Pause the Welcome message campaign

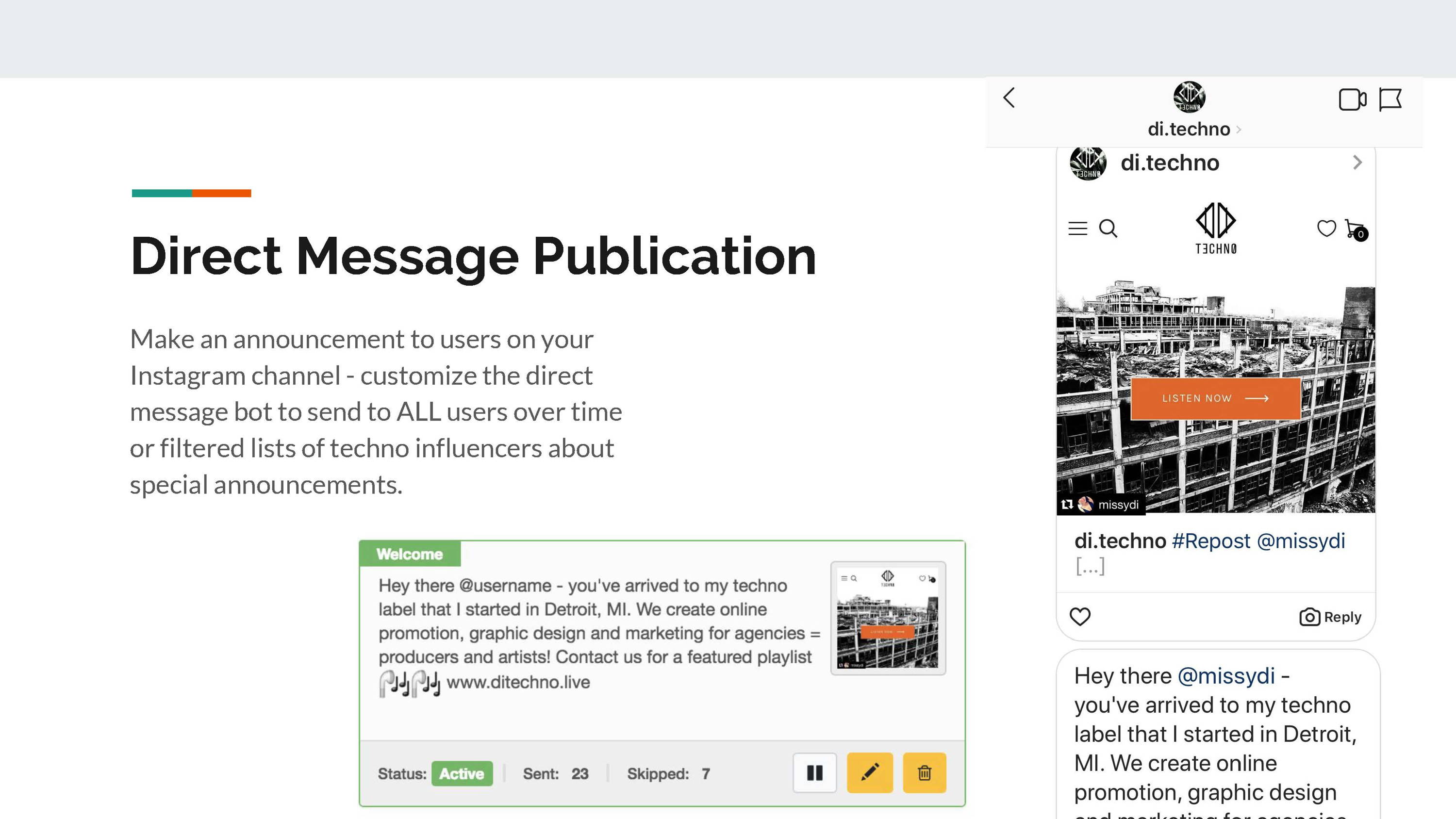click(x=814, y=772)
